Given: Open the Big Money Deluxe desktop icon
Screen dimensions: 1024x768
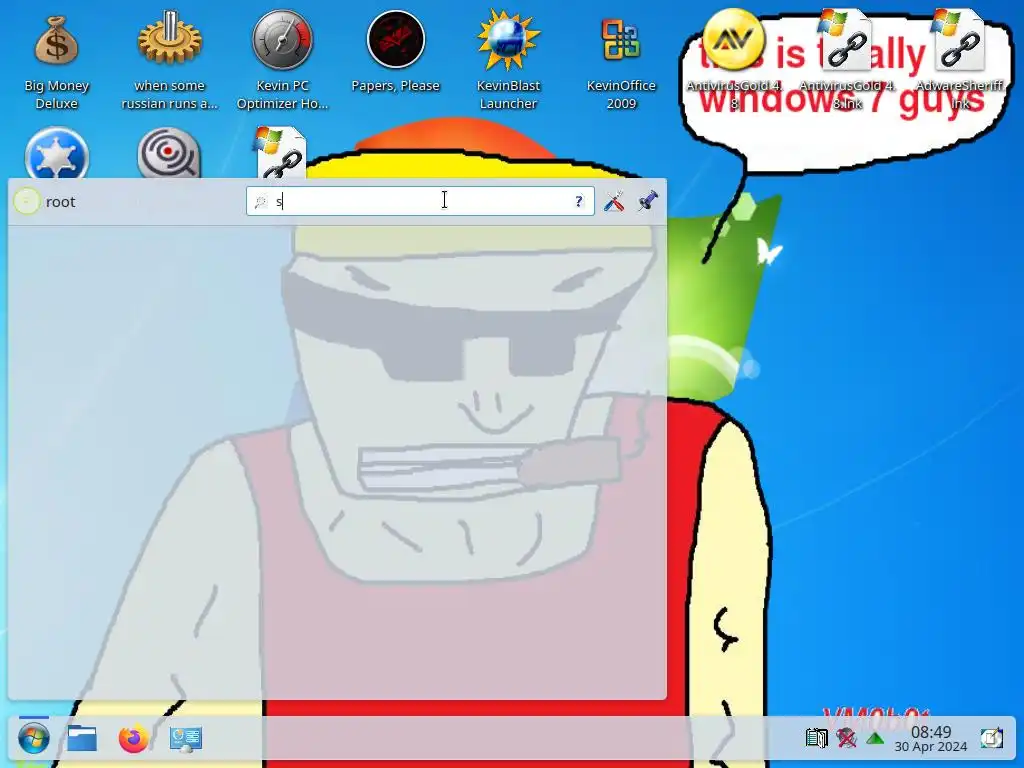Looking at the screenshot, I should point(56,42).
